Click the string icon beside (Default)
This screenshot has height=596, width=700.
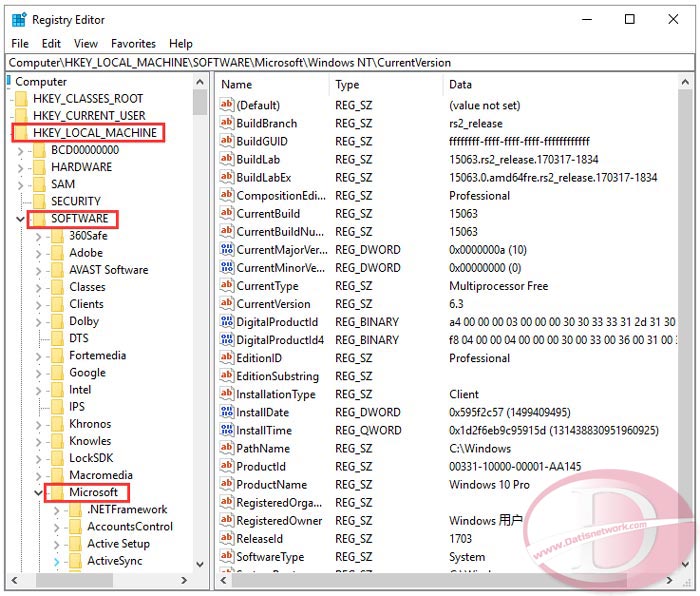click(x=227, y=105)
